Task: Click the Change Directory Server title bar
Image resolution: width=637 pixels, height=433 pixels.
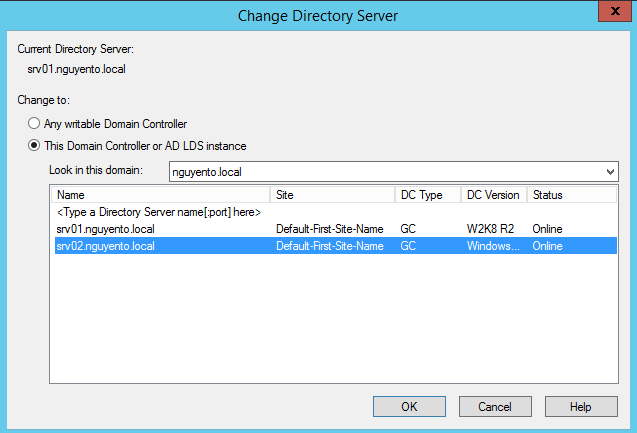Action: coord(318,16)
